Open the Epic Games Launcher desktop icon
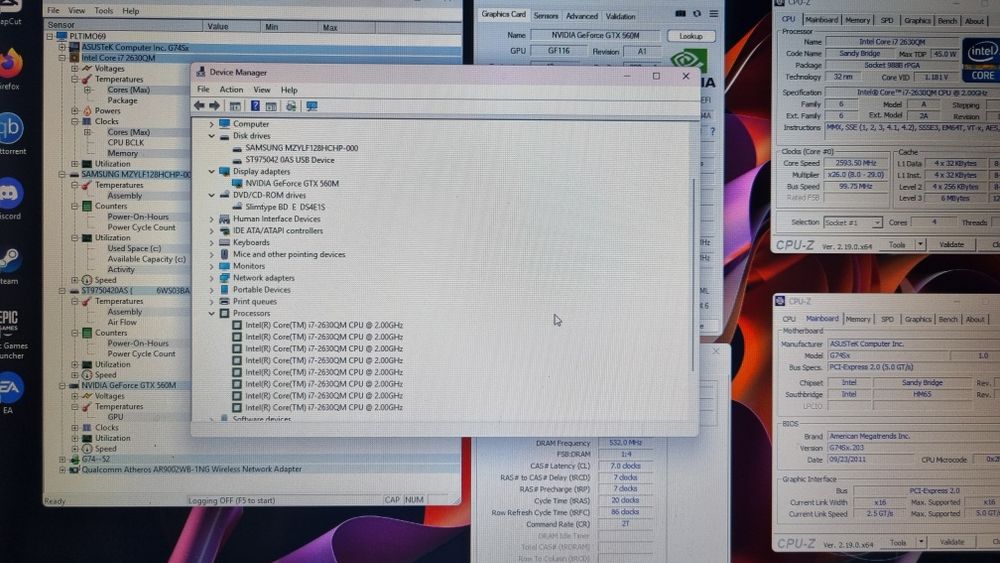The height and width of the screenshot is (563, 1000). (9, 322)
